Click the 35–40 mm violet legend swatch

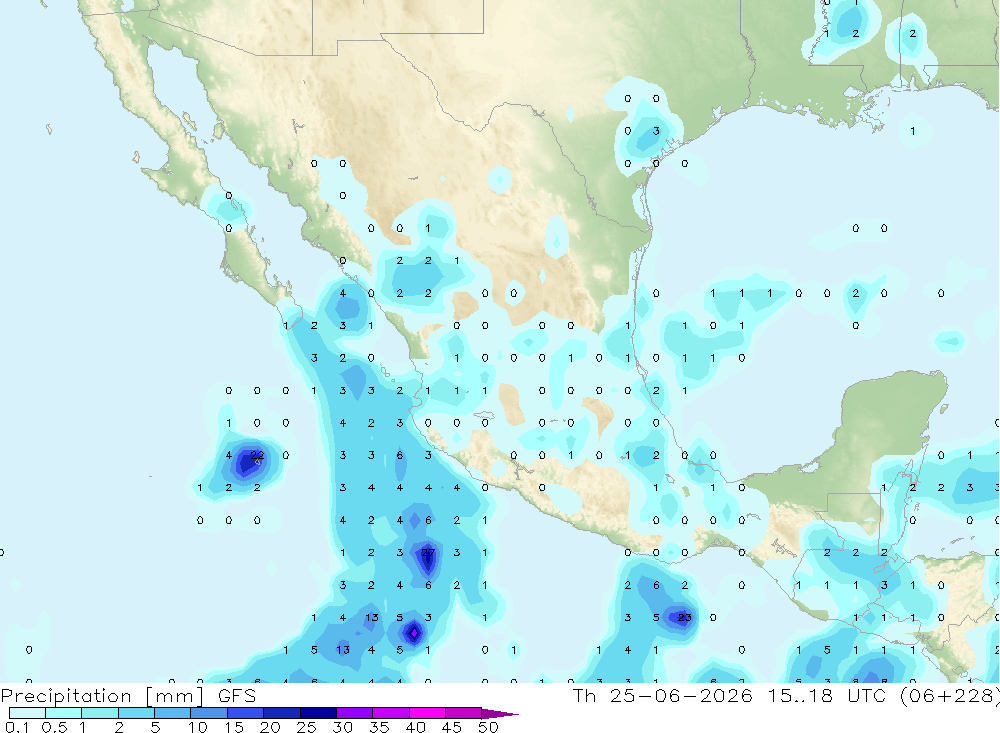(391, 713)
